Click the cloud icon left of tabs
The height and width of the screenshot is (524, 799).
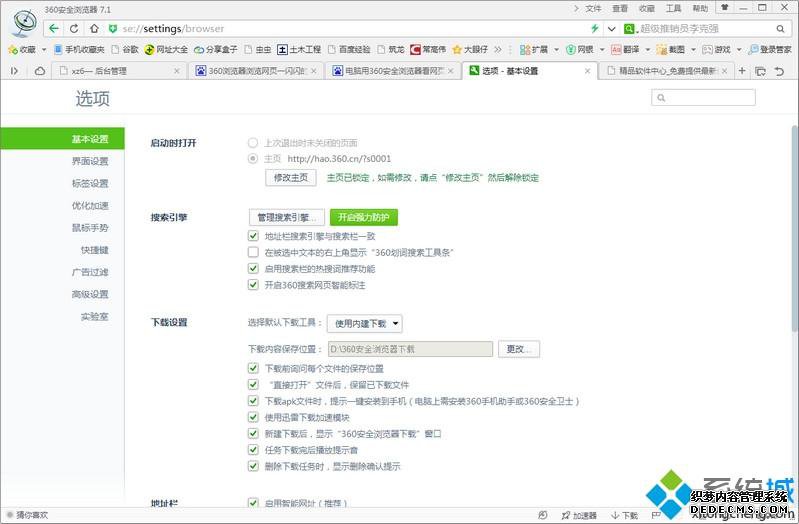click(x=40, y=71)
